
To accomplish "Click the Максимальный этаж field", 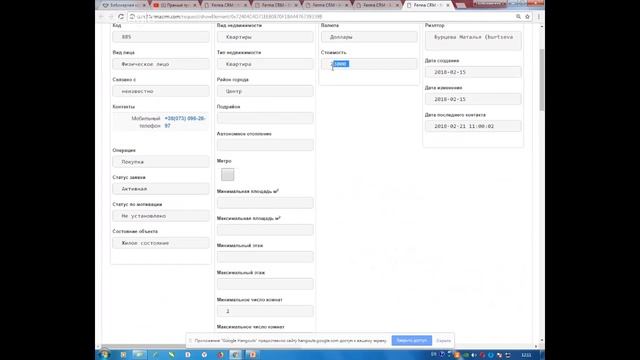I will 265,284.
